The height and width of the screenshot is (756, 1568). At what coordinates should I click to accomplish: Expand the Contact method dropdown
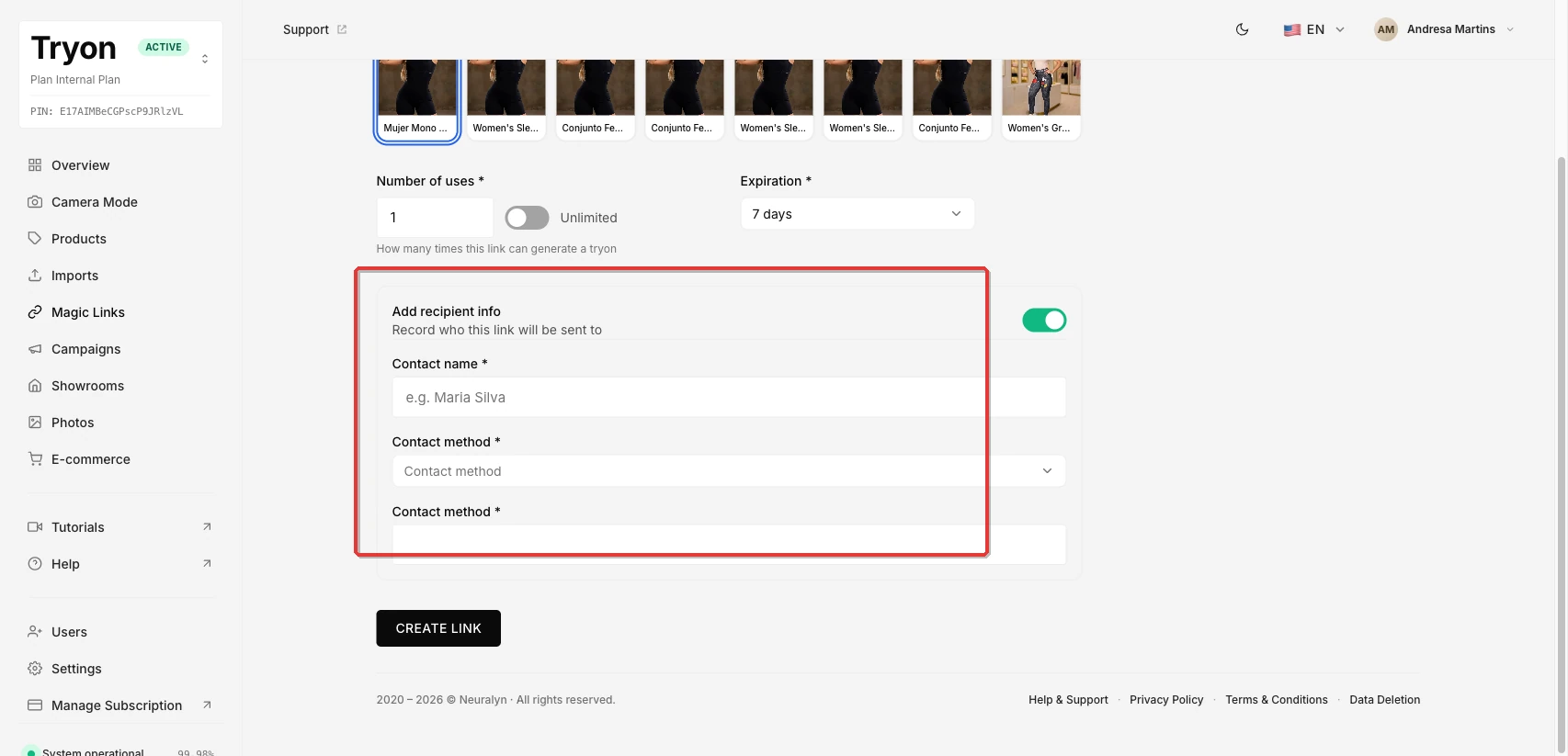[729, 471]
